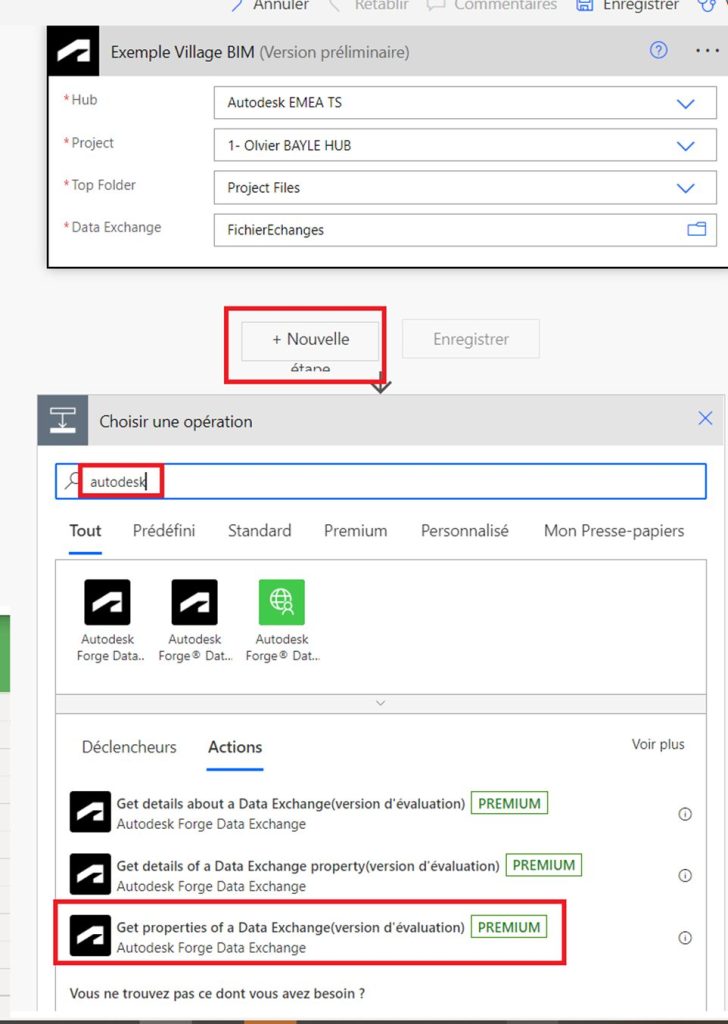Collapse the connectors list with the chevron
The image size is (728, 1024).
point(381,703)
